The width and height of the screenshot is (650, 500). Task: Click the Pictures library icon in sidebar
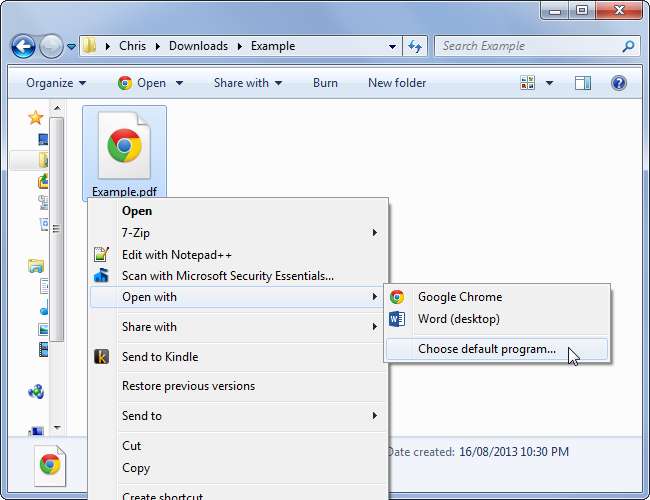pyautogui.click(x=44, y=330)
